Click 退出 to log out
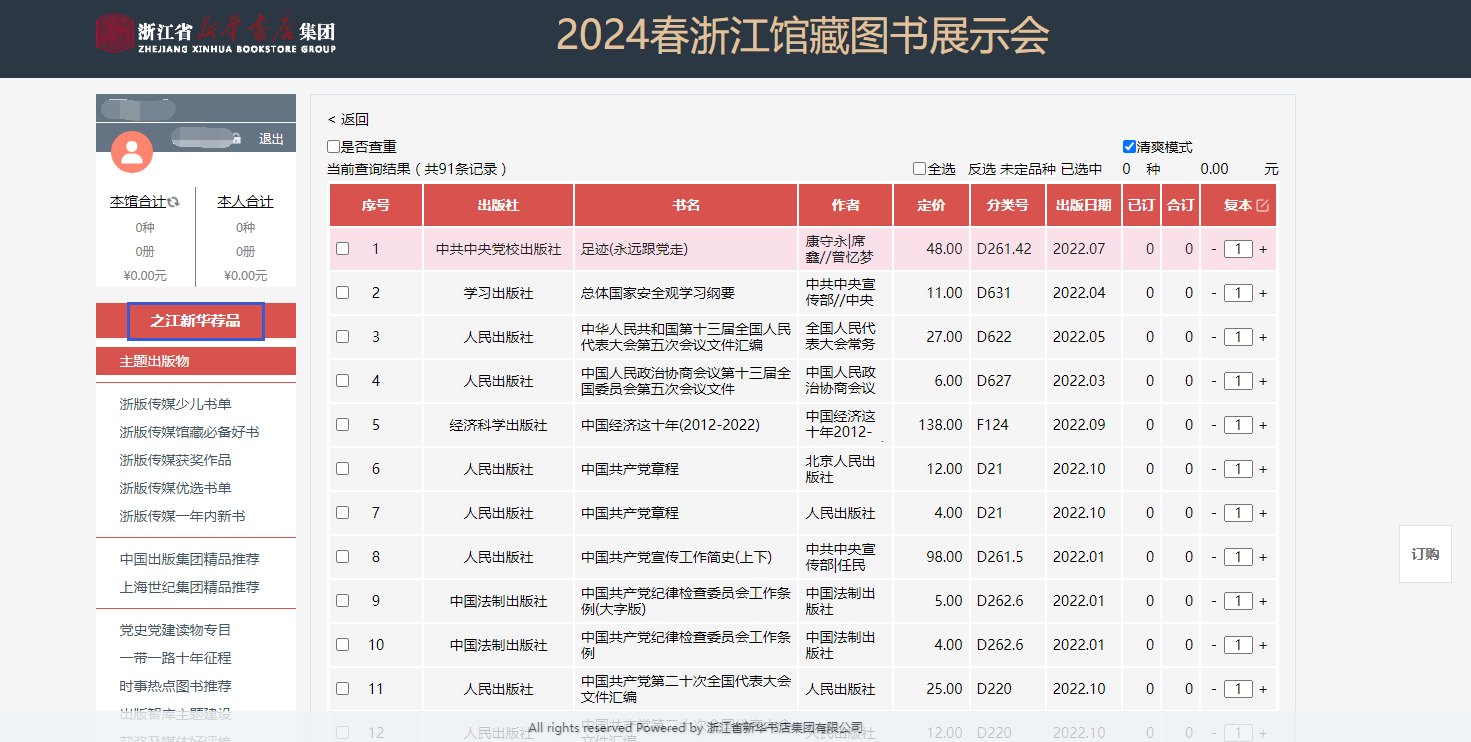Screen dimensions: 1471x742 (271, 139)
